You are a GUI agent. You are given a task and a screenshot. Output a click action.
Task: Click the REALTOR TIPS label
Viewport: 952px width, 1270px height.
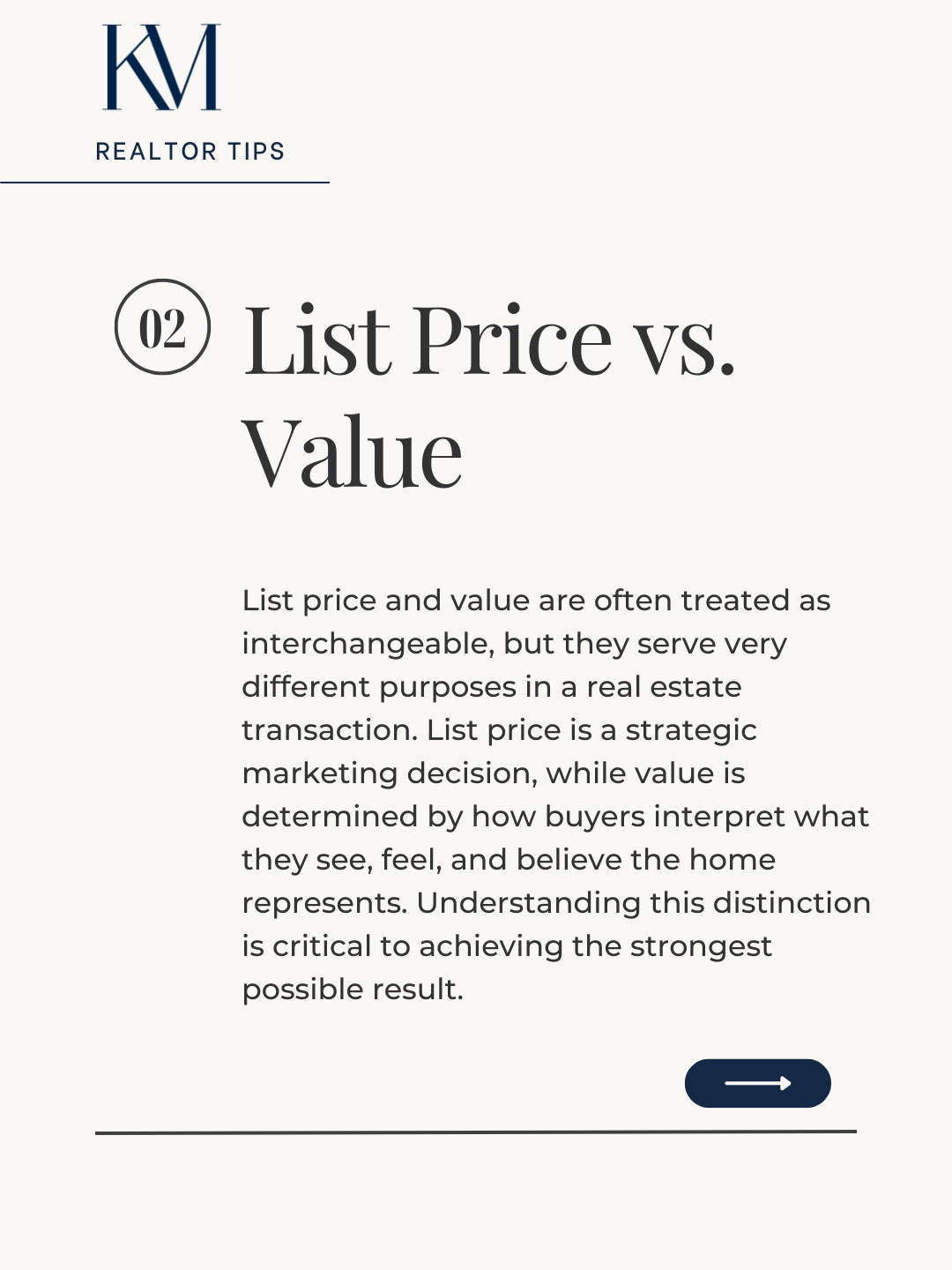coord(190,152)
